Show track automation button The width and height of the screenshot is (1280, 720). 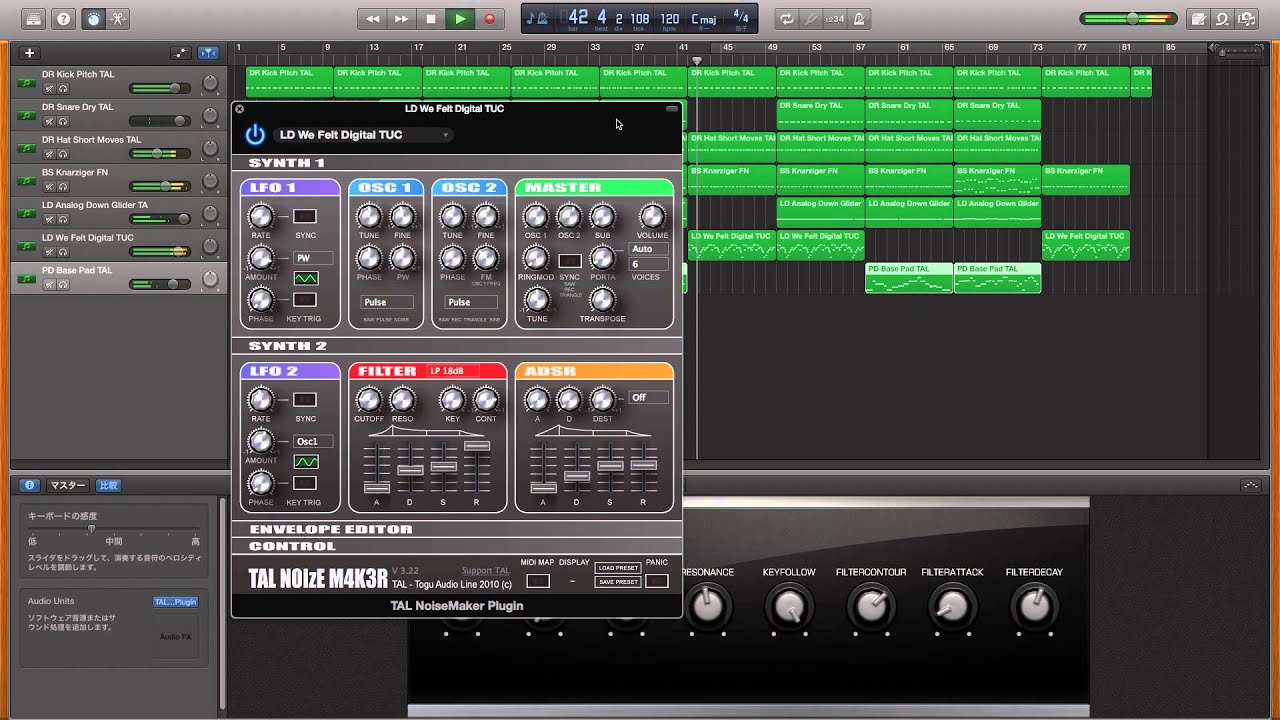[181, 53]
